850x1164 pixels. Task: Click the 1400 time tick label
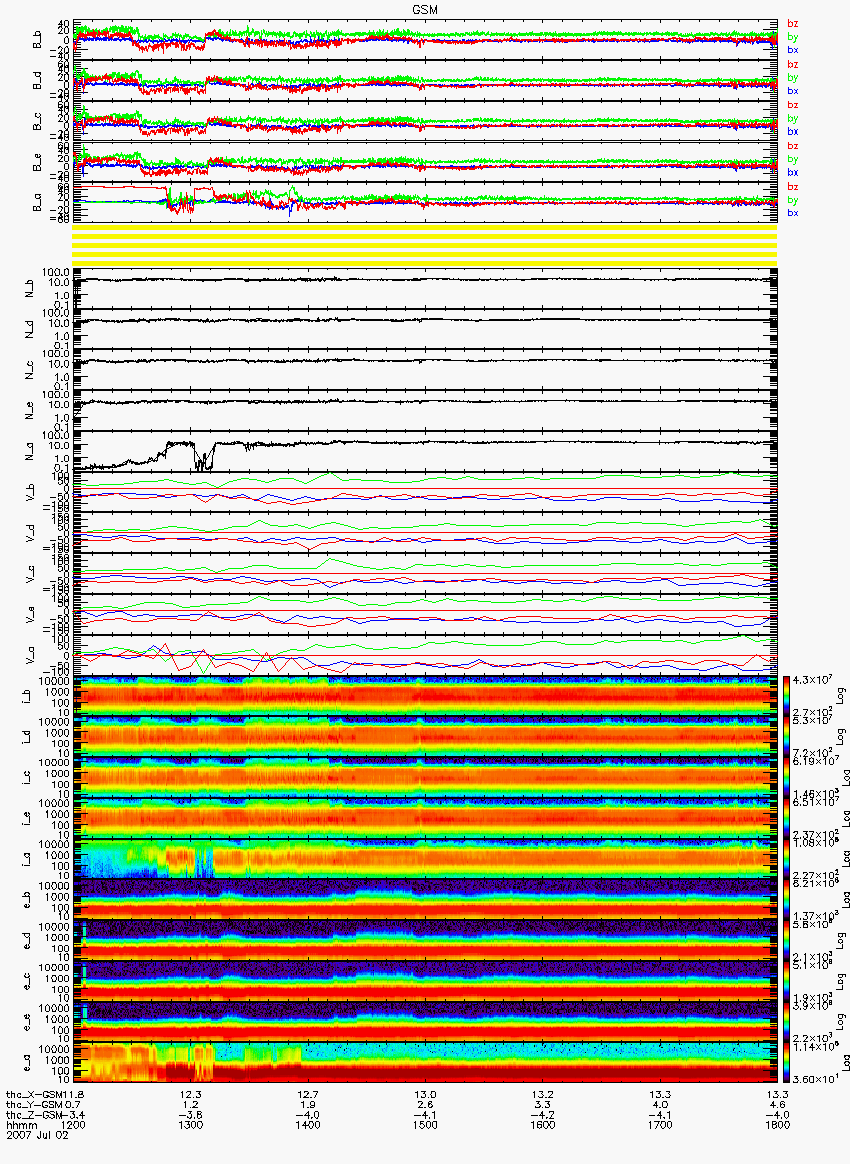tap(307, 1125)
